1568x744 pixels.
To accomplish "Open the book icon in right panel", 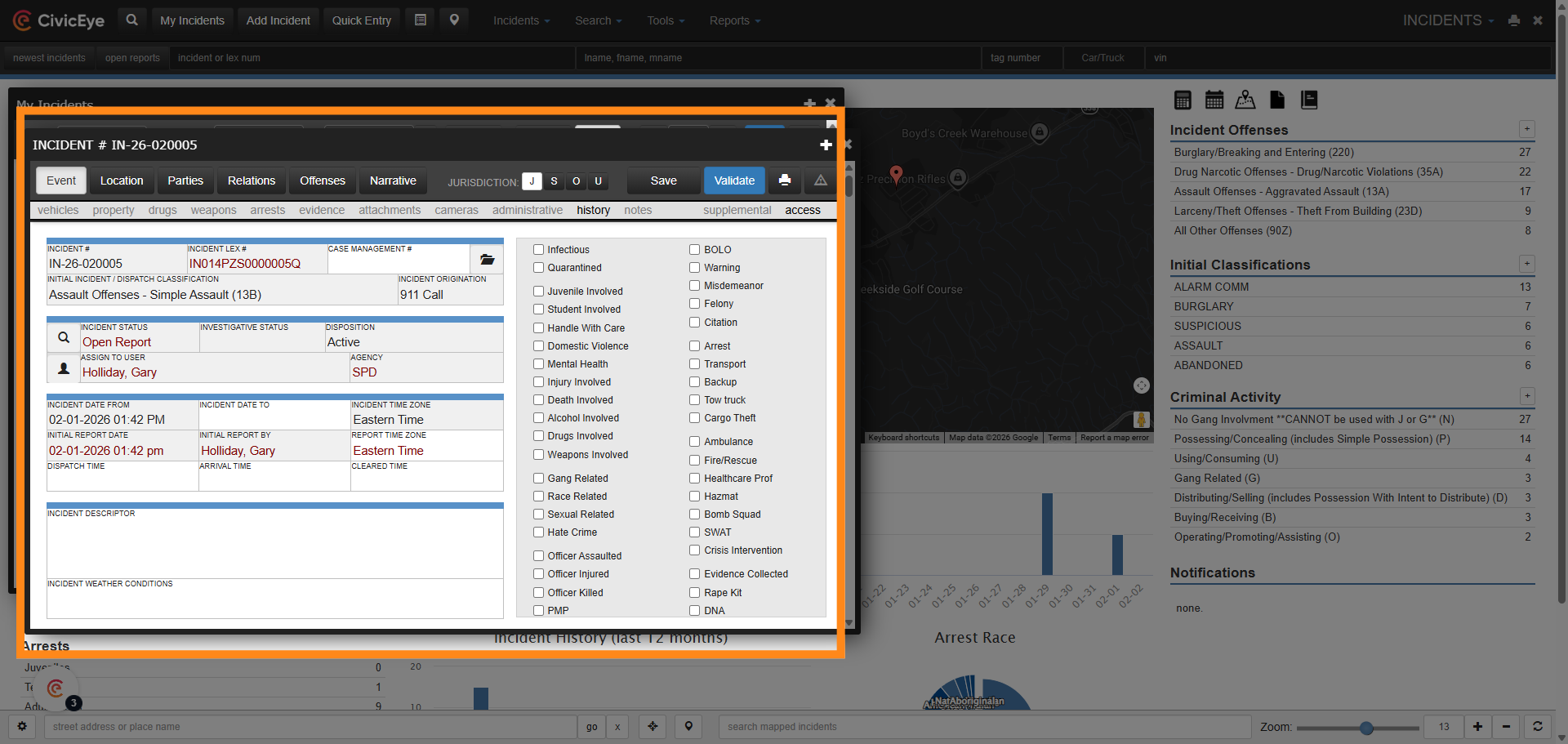I will (x=1309, y=100).
